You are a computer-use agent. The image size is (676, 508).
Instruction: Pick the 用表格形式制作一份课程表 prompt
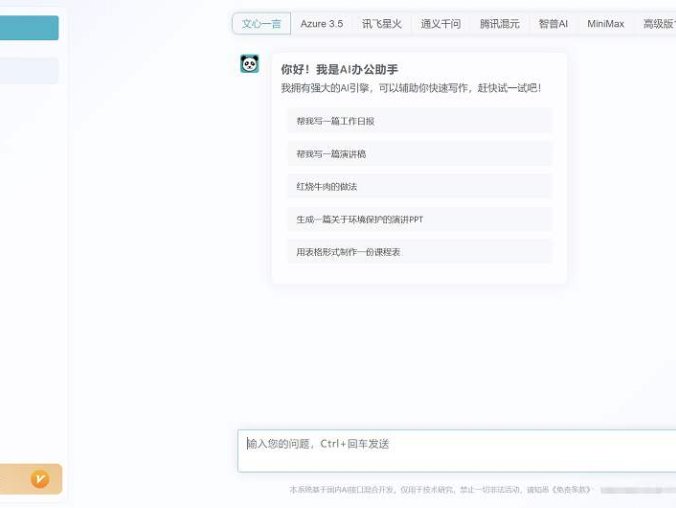click(x=420, y=252)
